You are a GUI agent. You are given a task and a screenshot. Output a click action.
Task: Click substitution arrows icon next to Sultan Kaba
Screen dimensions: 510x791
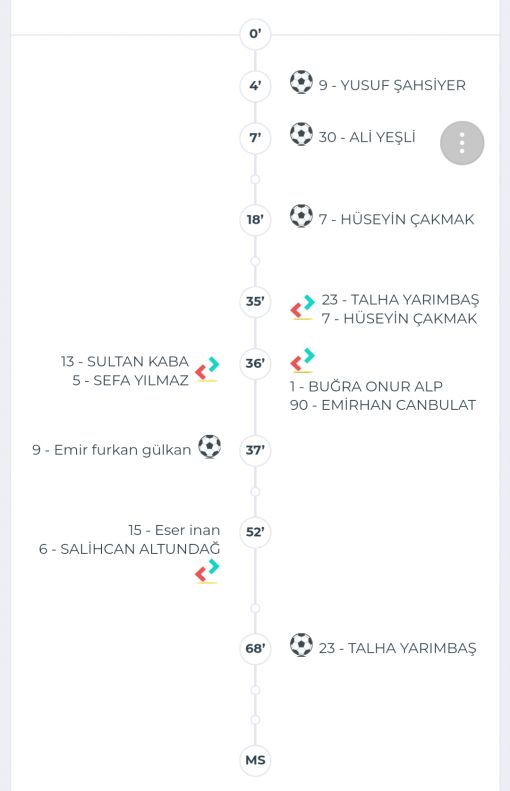207,369
